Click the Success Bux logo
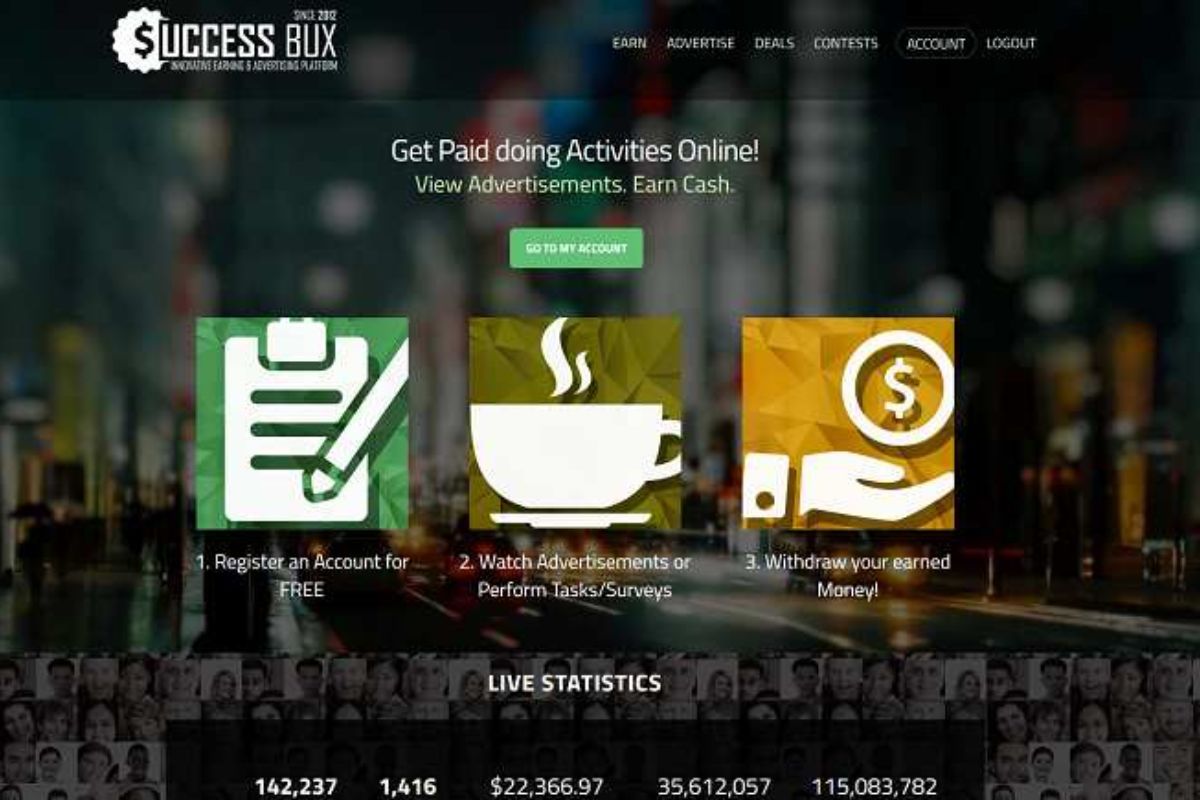The width and height of the screenshot is (1200, 800). pyautogui.click(x=225, y=40)
